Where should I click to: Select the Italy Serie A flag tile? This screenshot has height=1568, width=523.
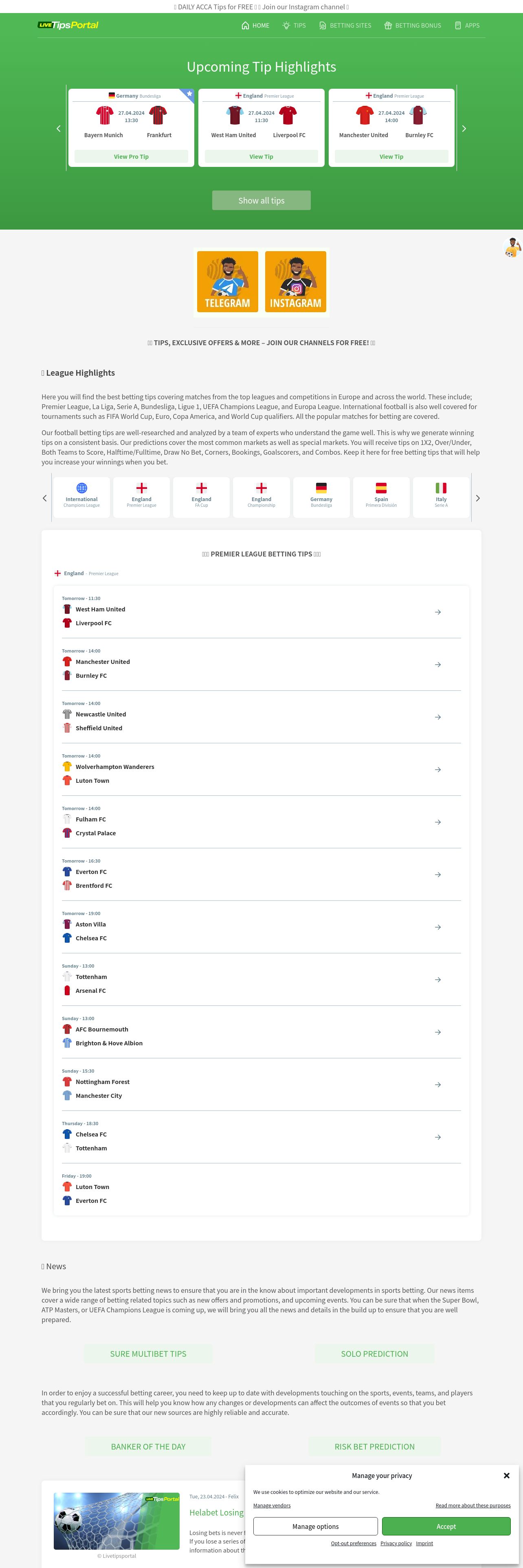442,497
